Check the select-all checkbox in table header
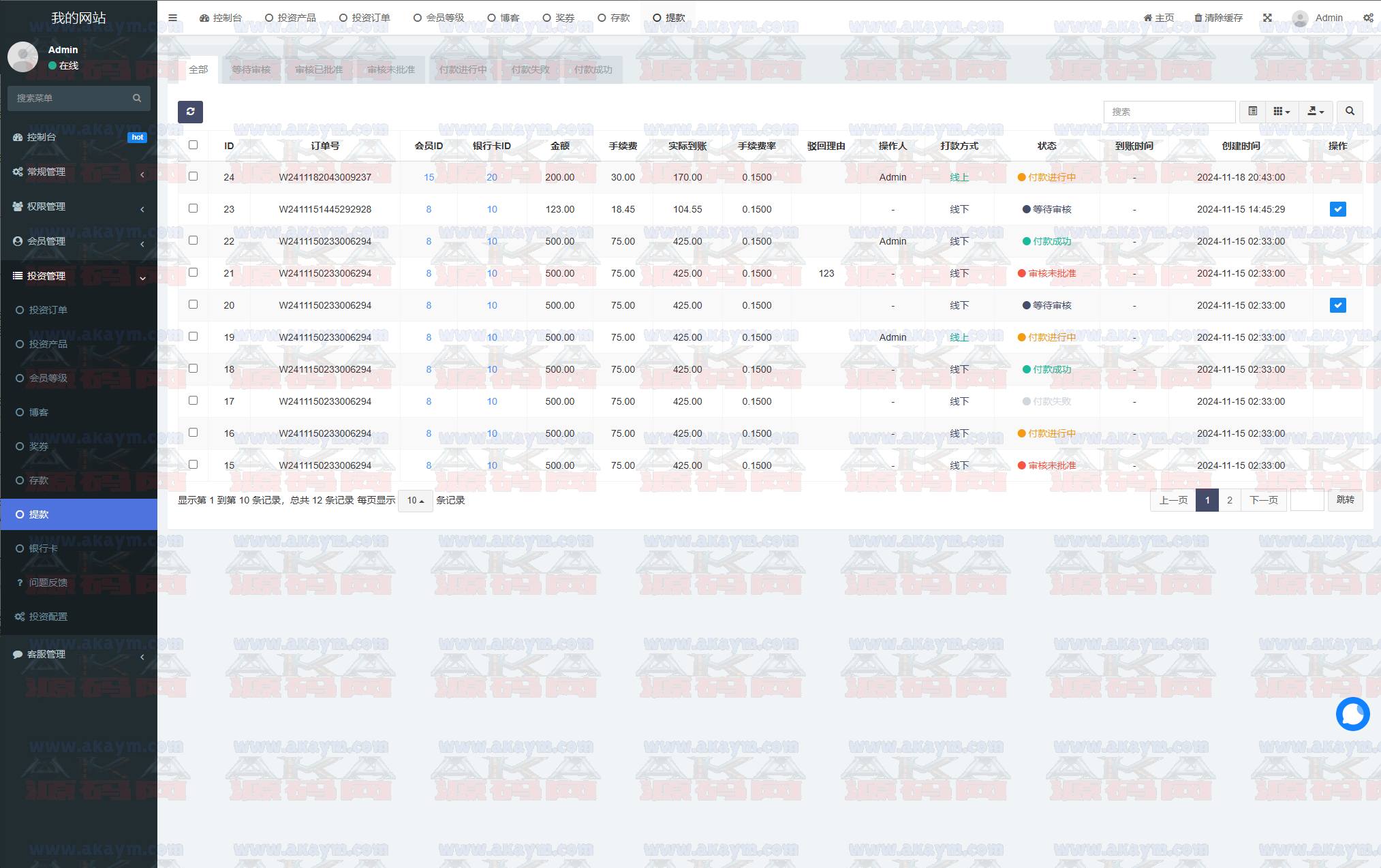 tap(193, 145)
